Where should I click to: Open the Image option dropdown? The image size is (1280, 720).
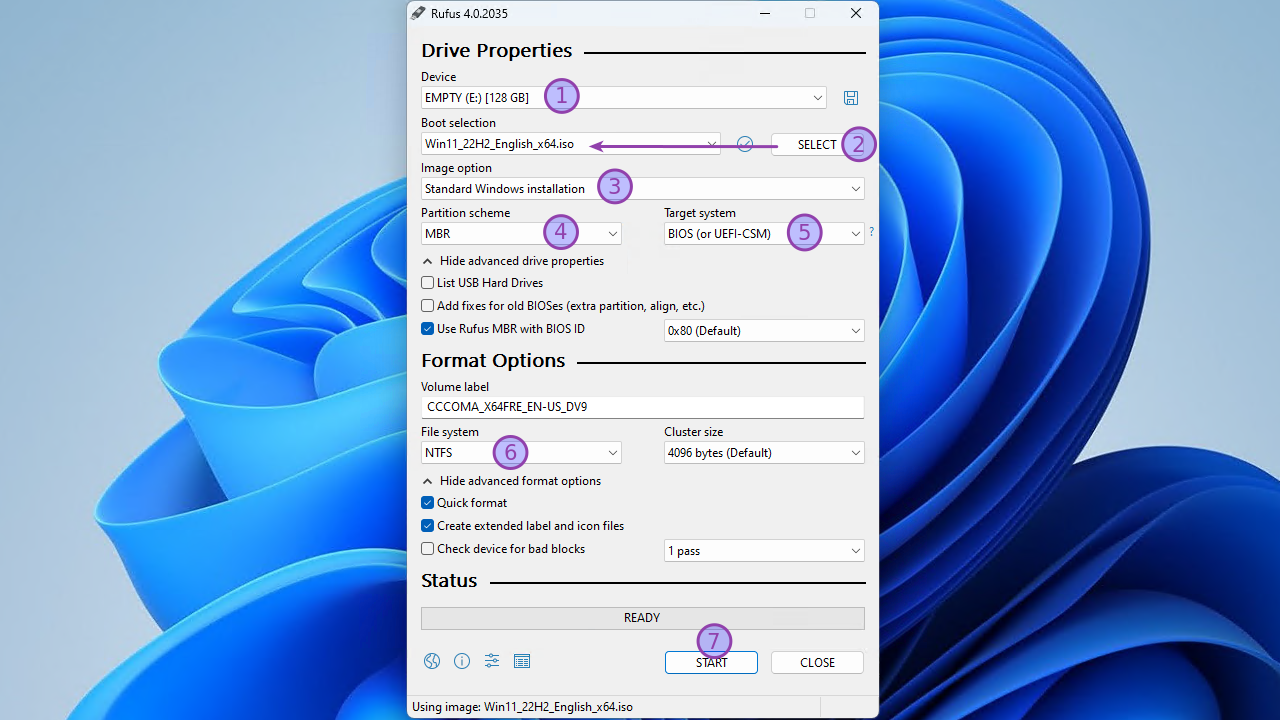(643, 189)
